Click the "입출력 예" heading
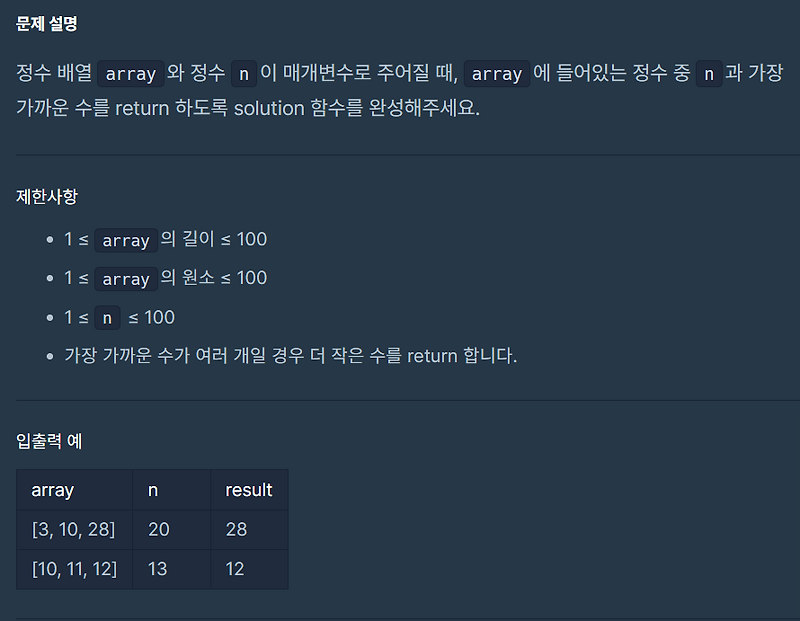Screen dimensions: 800x621 click(49, 441)
